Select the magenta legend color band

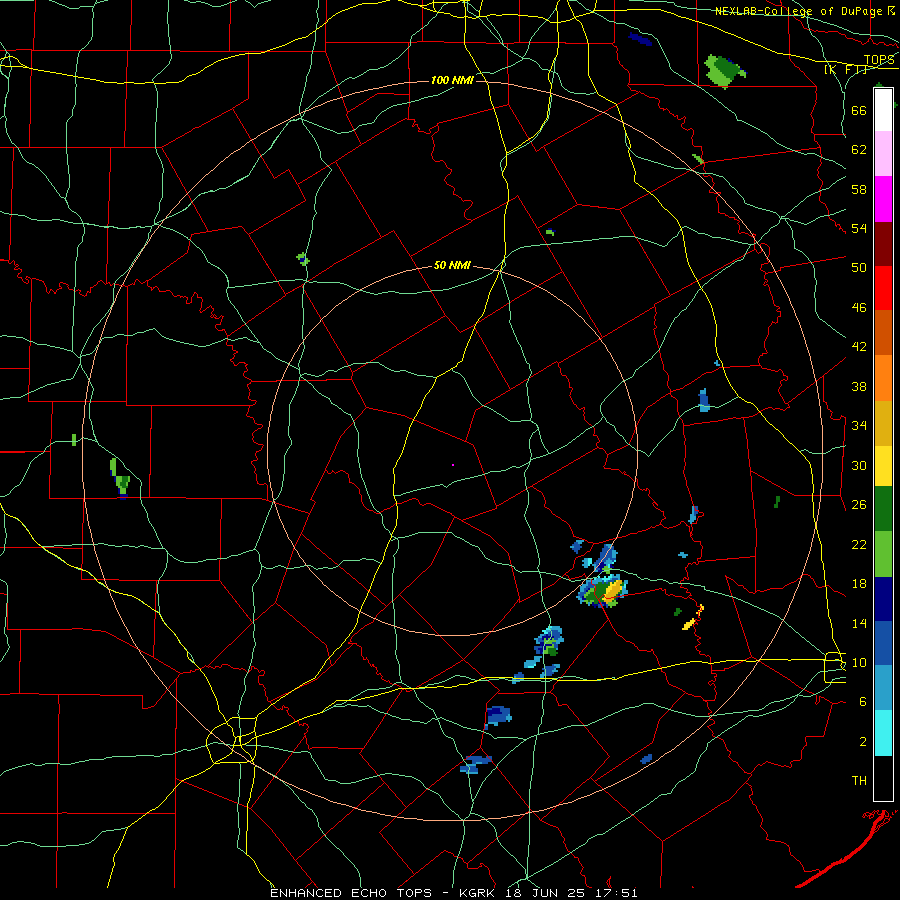883,199
